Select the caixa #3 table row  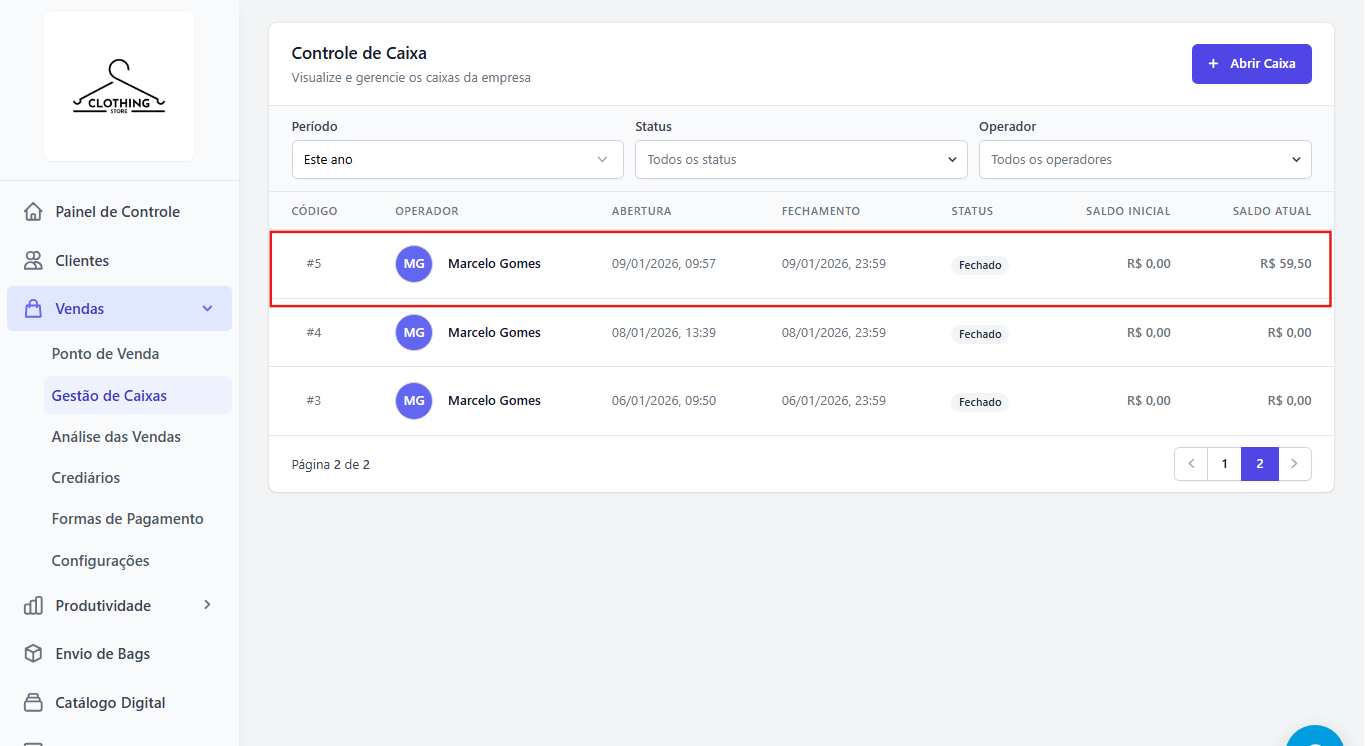coord(800,401)
